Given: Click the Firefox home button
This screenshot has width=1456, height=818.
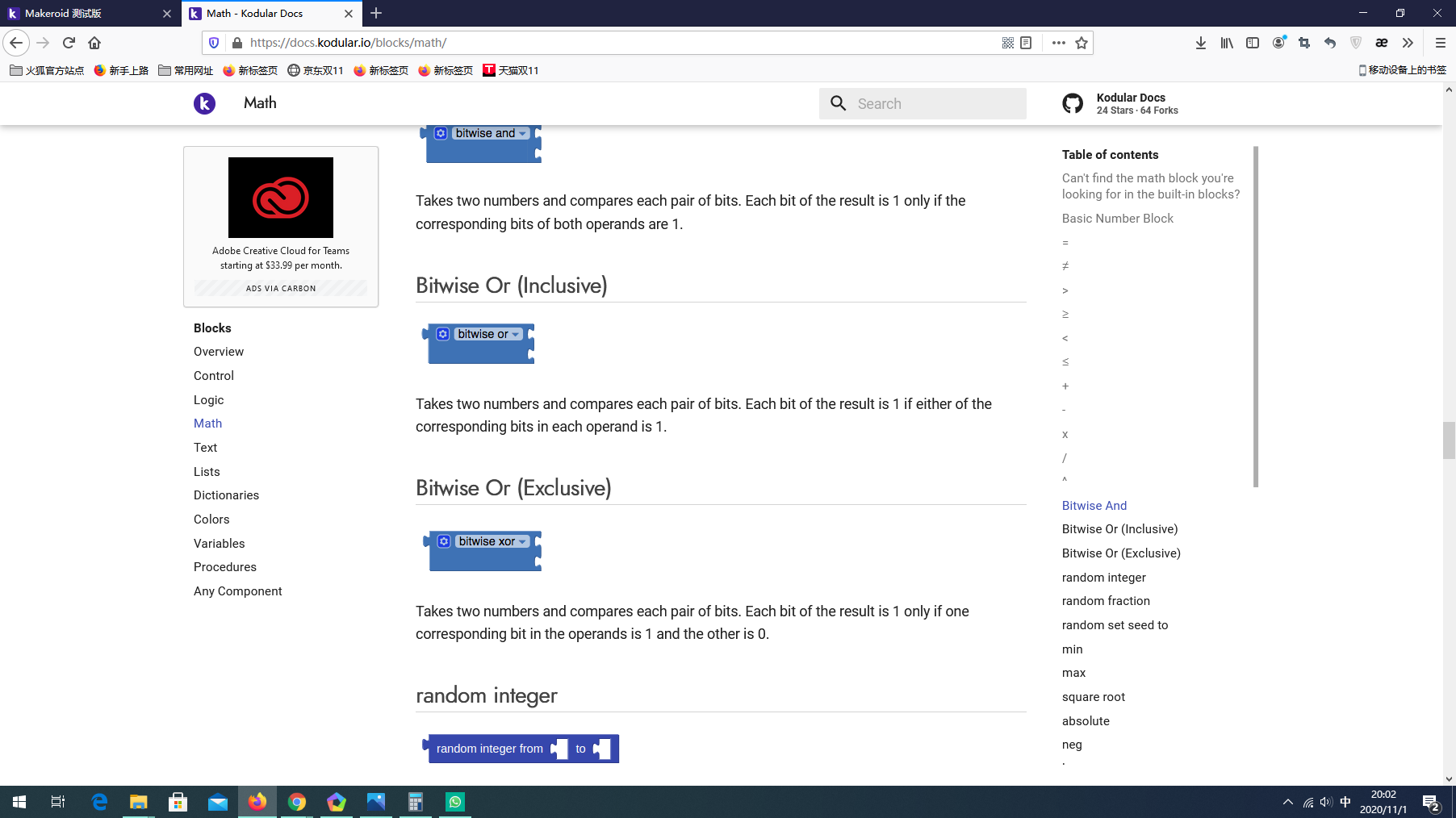Looking at the screenshot, I should click(x=94, y=43).
